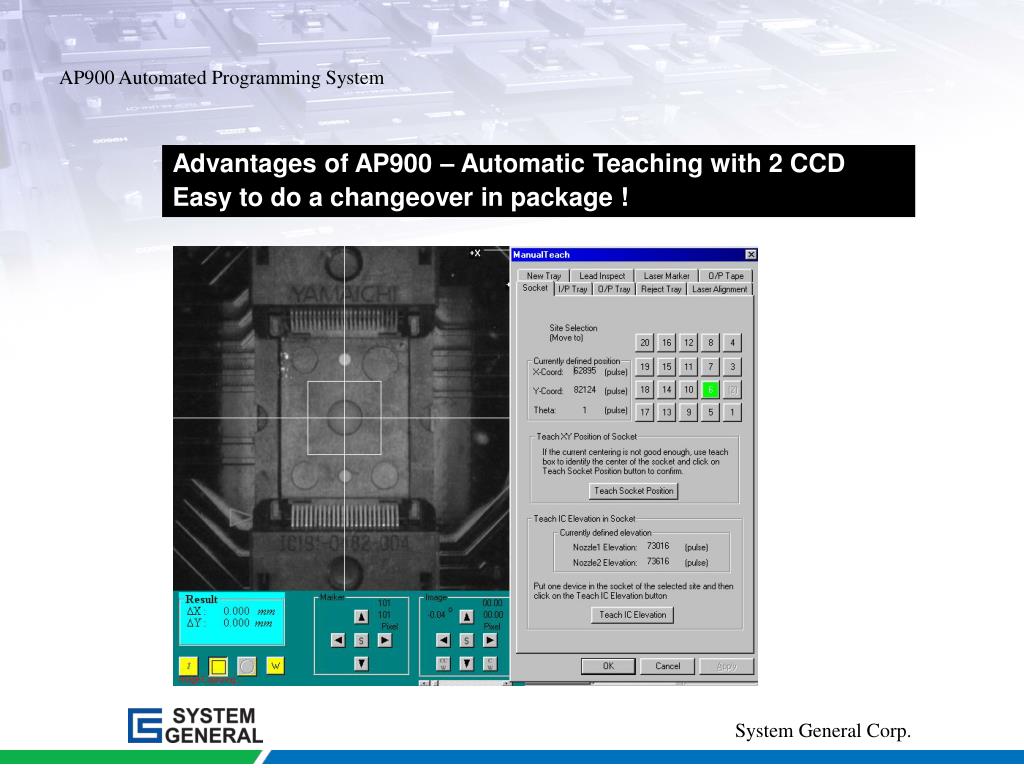
Task: Open the O/P Tray tab
Action: pos(614,289)
